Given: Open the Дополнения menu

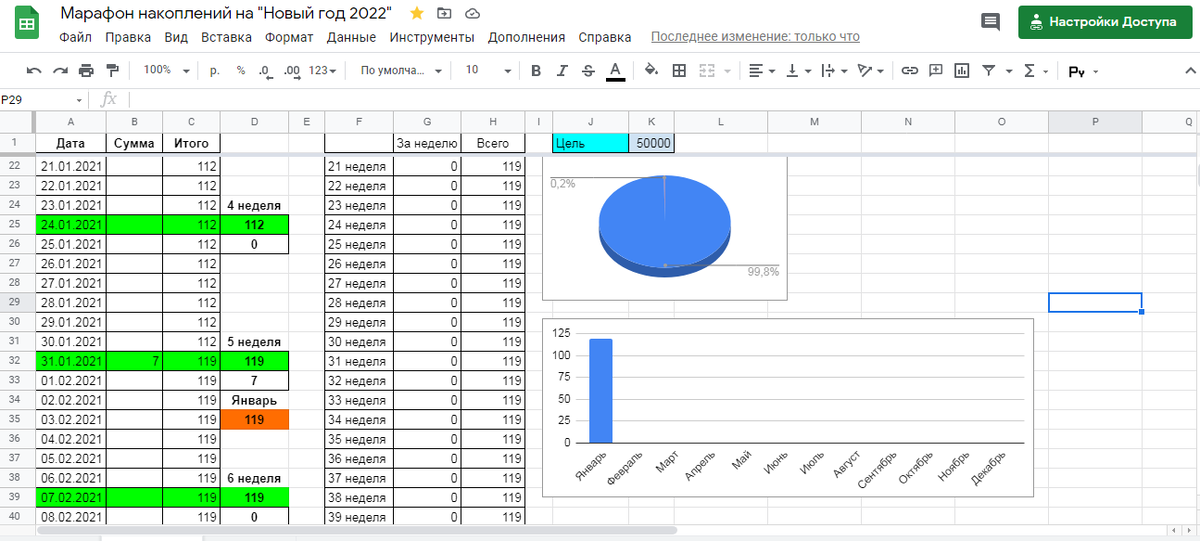Looking at the screenshot, I should coord(527,37).
